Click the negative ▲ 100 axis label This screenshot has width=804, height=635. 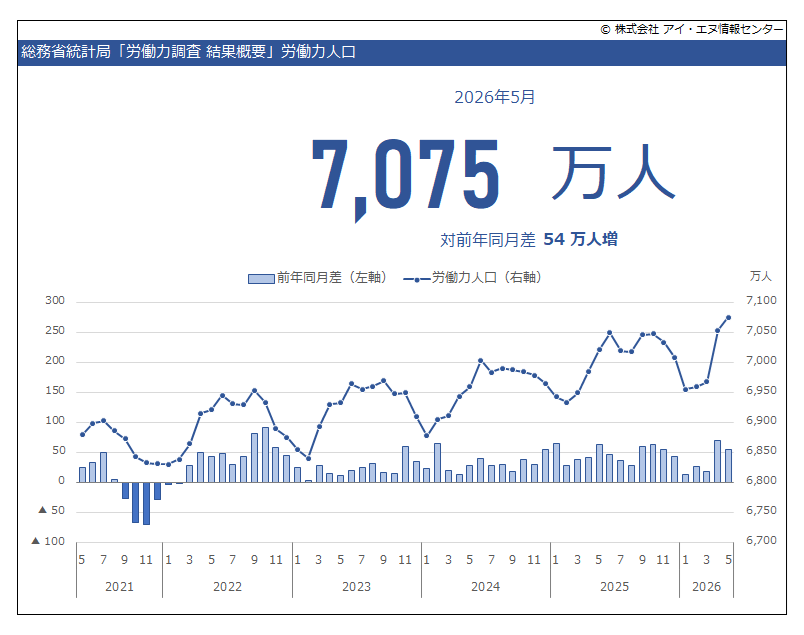48,541
